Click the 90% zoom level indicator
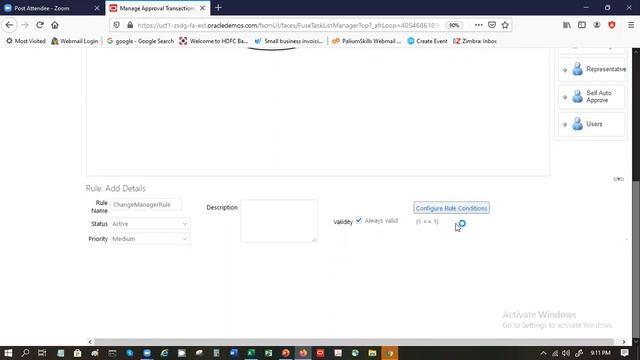Viewport: 640px width, 360px height. click(454, 25)
